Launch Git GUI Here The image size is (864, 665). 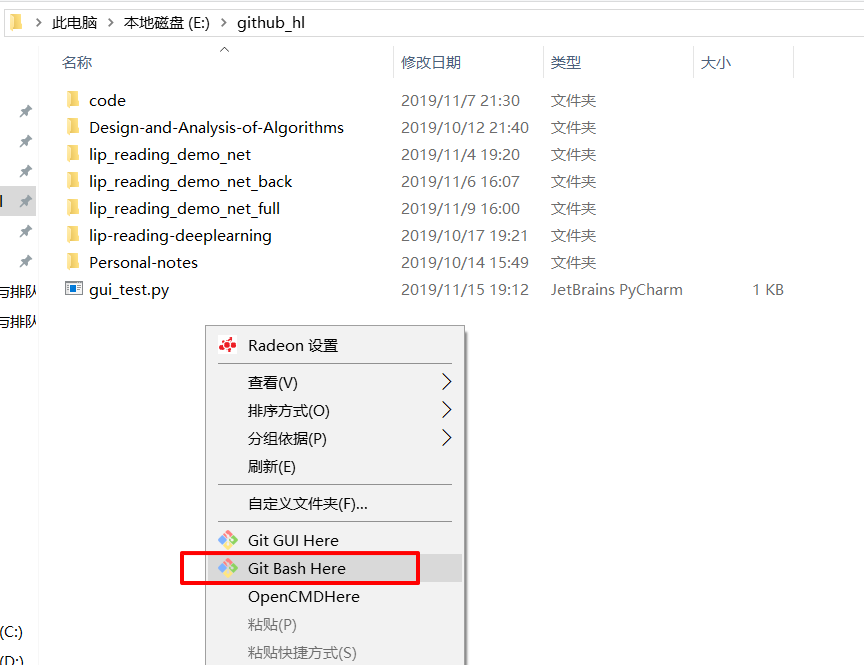click(x=334, y=540)
